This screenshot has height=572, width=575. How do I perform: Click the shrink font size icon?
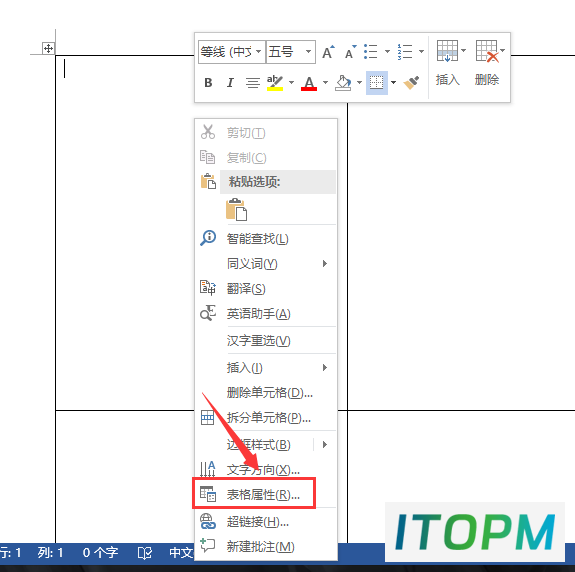click(x=351, y=52)
